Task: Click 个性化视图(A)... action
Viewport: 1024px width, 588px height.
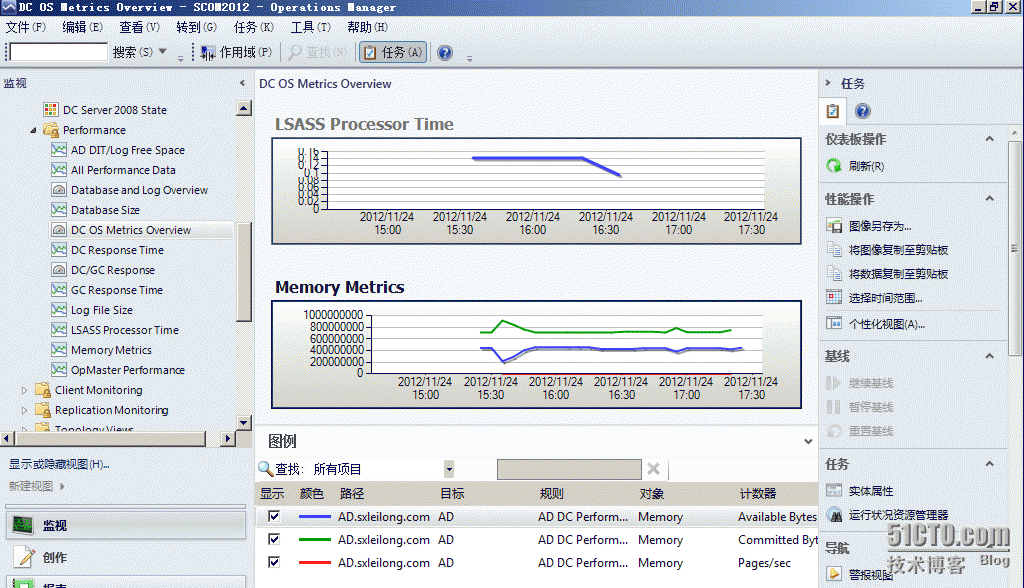Action: (x=886, y=324)
